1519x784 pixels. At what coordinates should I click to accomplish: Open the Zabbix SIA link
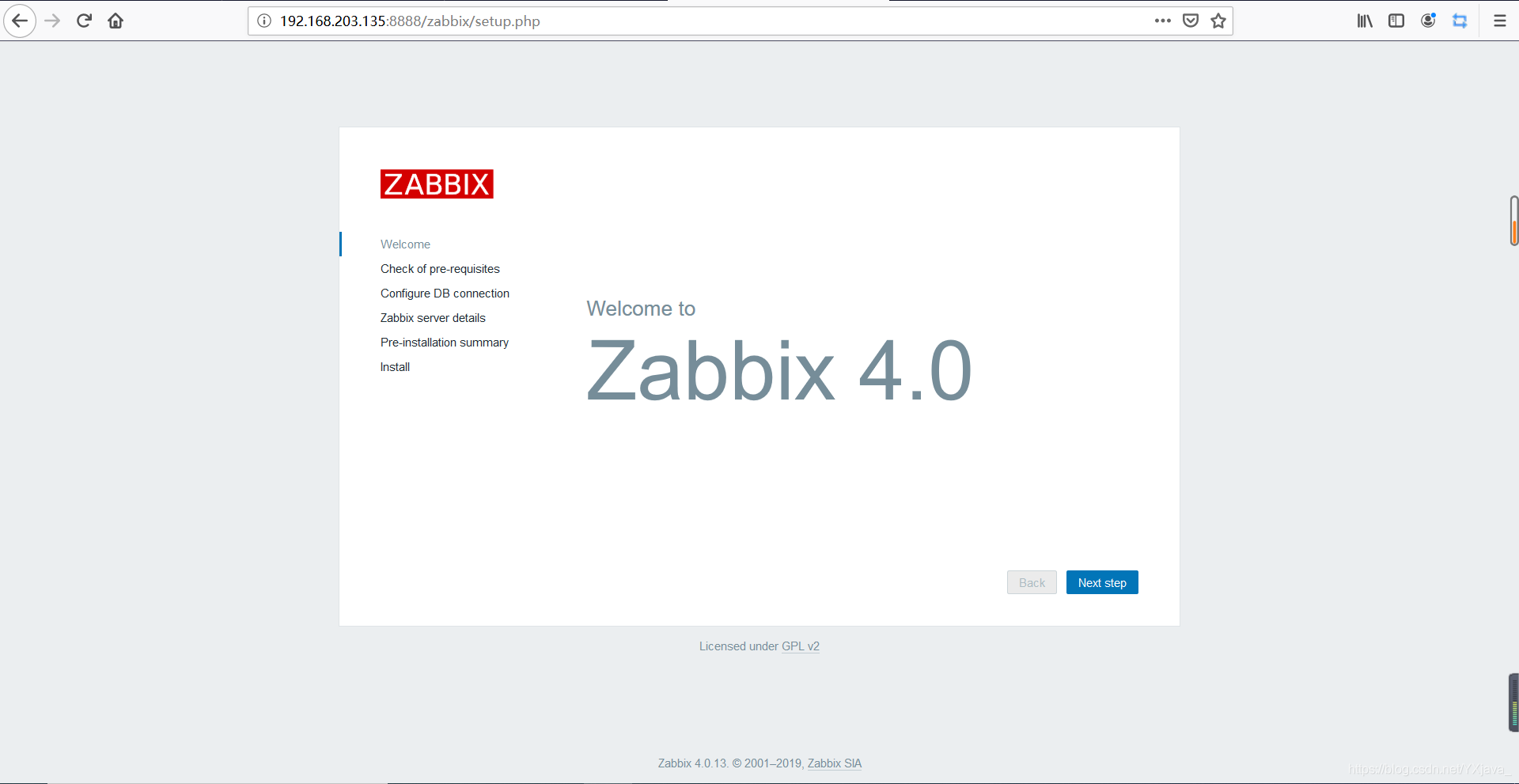(x=835, y=763)
